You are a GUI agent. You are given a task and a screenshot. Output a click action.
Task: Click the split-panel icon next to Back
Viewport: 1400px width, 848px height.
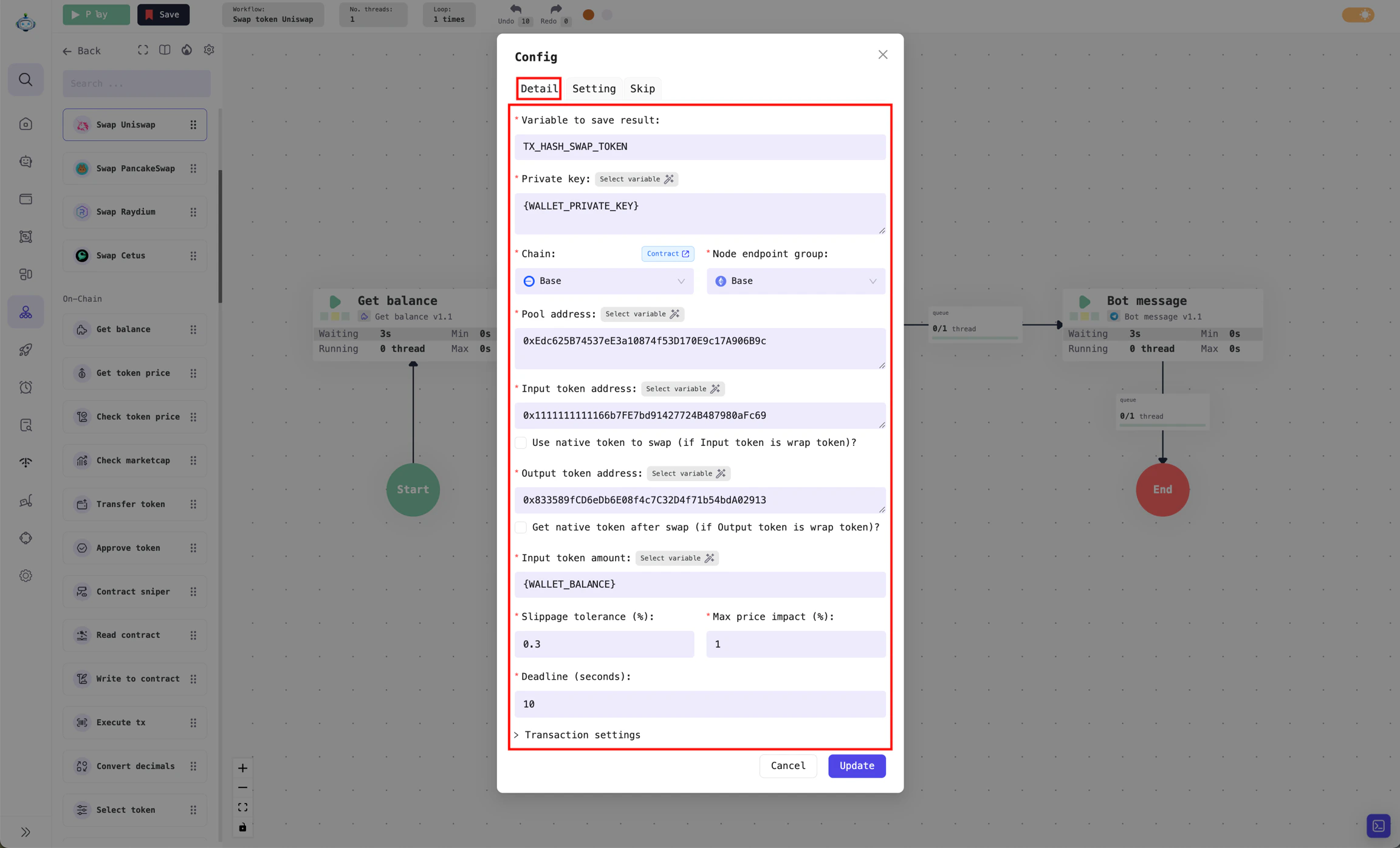165,50
